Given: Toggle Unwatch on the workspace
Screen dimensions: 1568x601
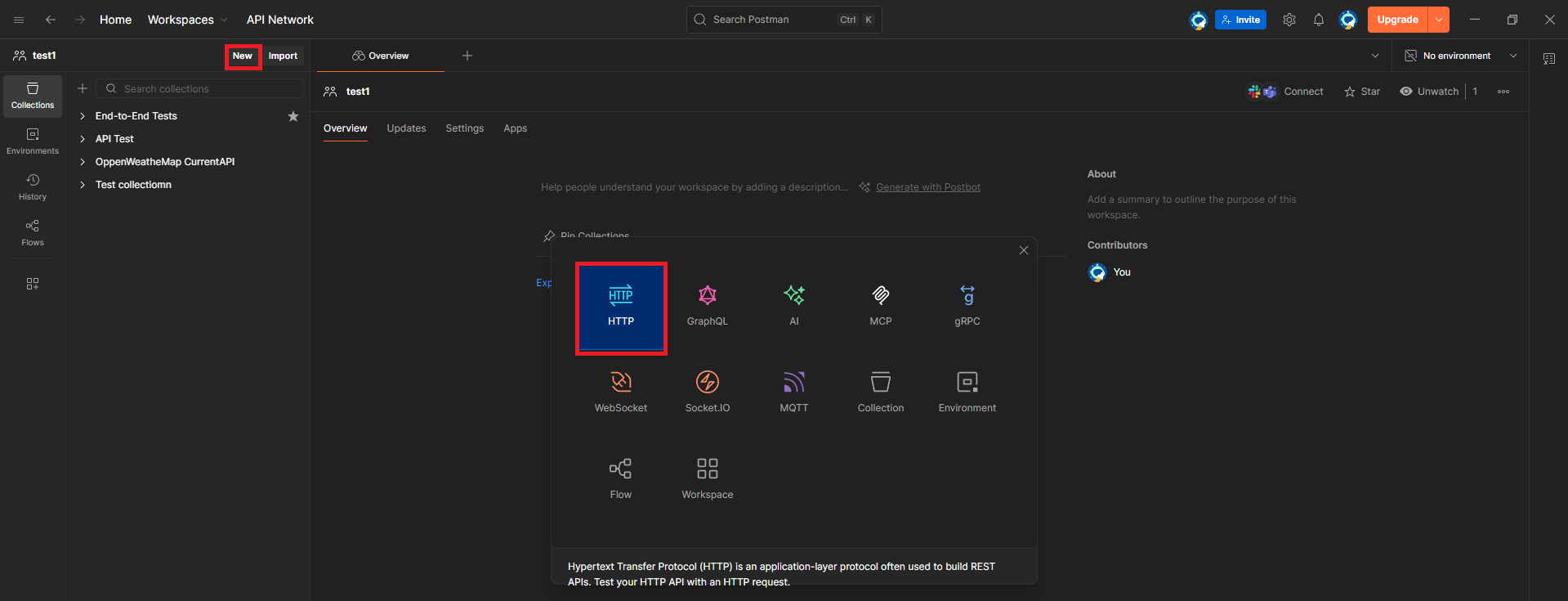Looking at the screenshot, I should 1429,92.
